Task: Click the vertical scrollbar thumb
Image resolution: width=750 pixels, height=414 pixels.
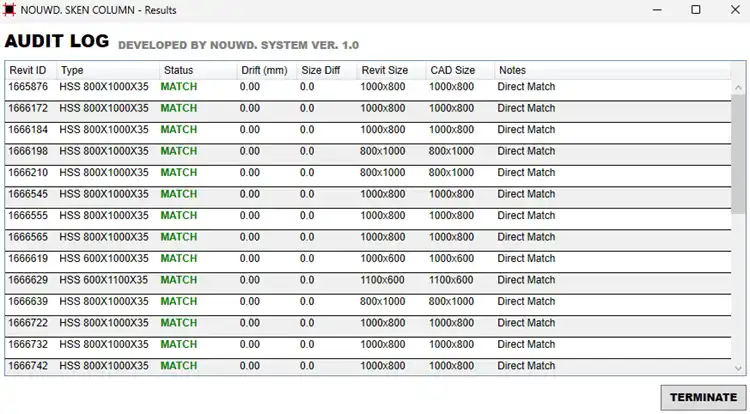Action: [x=738, y=154]
